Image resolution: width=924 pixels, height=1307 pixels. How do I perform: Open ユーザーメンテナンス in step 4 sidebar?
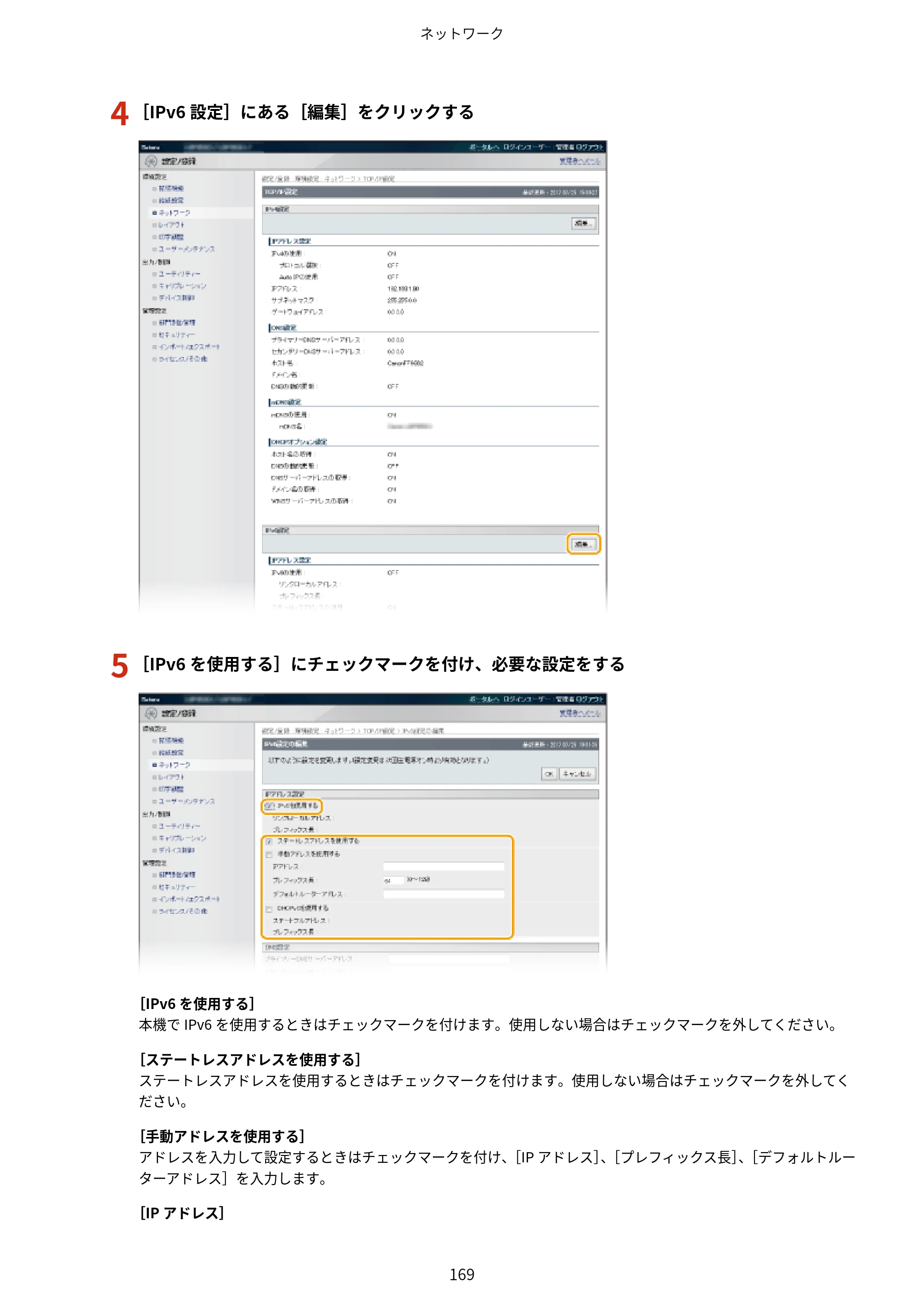[x=187, y=249]
